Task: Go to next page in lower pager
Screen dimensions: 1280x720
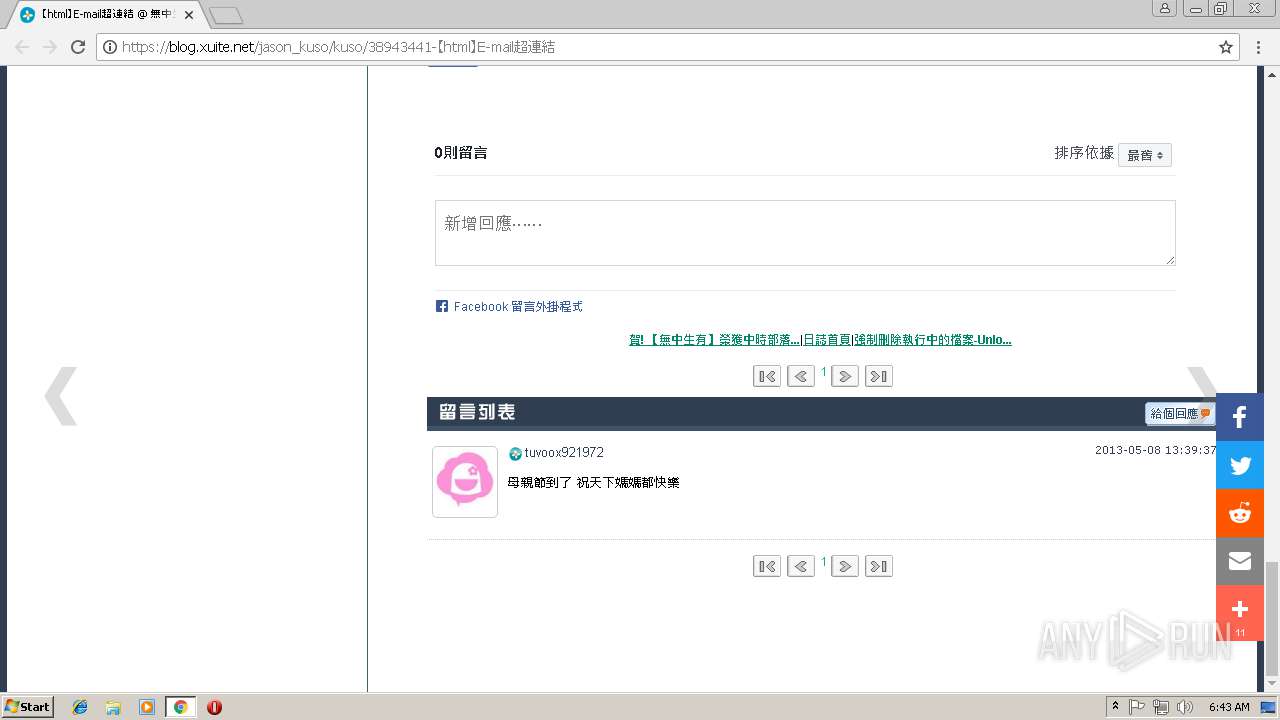Action: (x=845, y=566)
